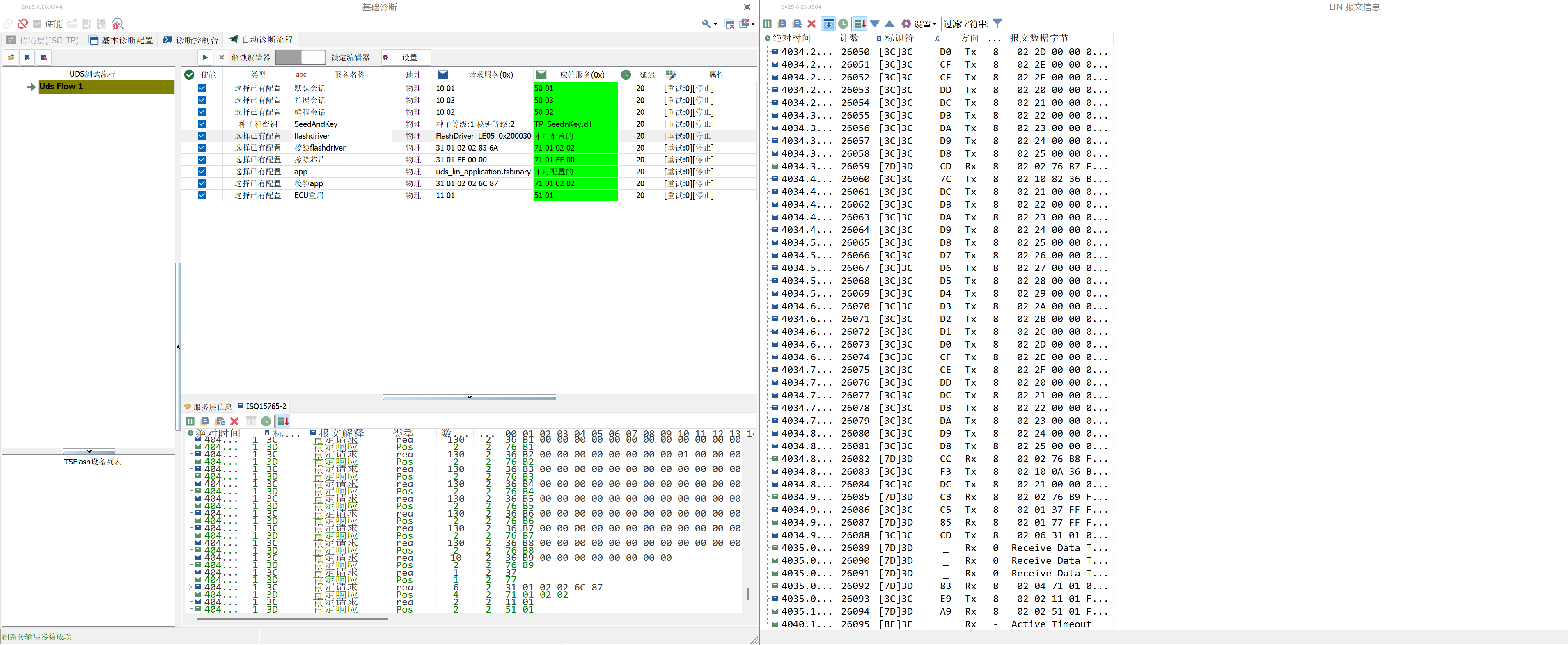Click the delete flow icon
Screen dimensions: 1568x645
[x=44, y=57]
